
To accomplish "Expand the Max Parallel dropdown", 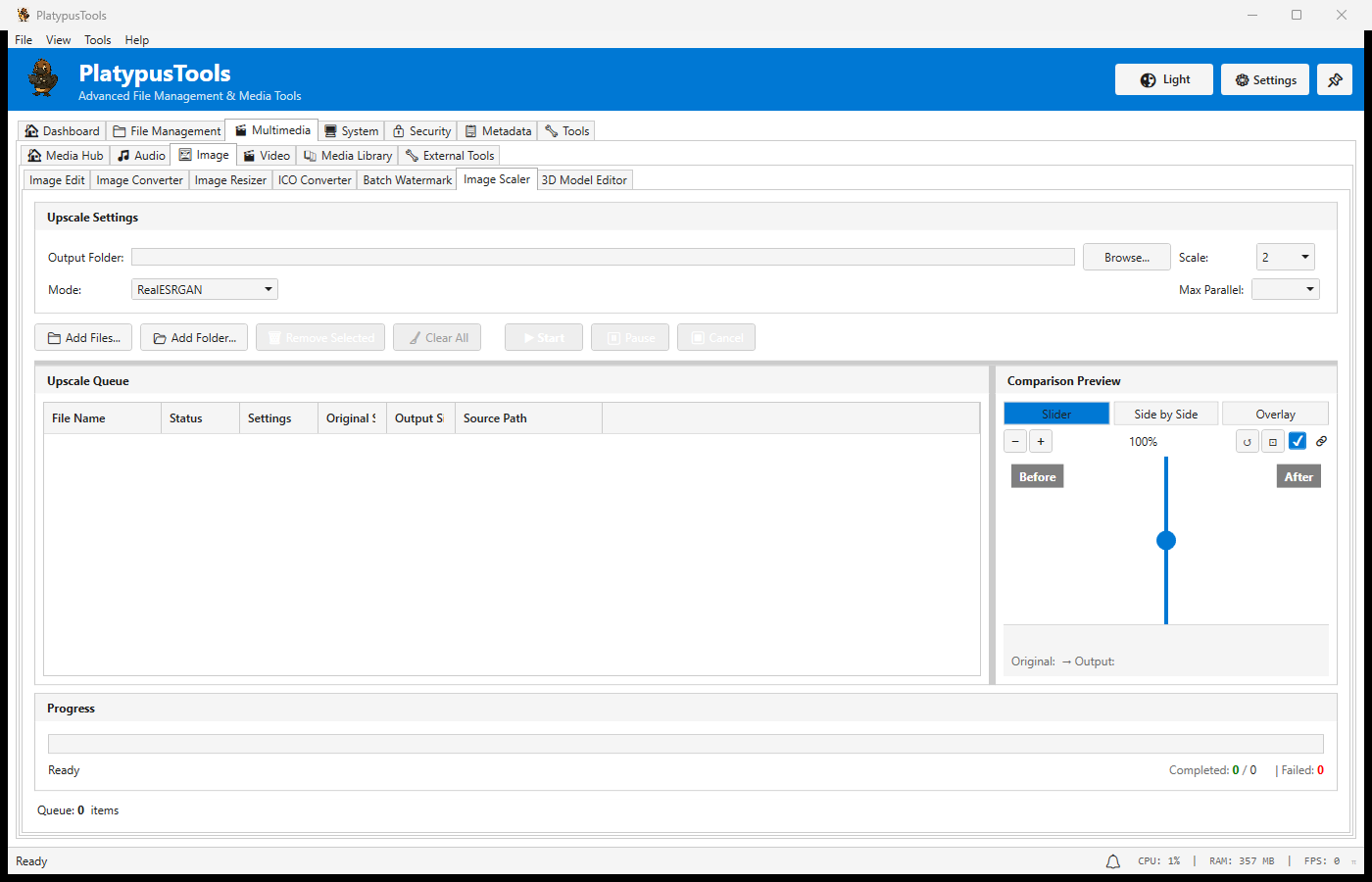I will coord(1285,289).
